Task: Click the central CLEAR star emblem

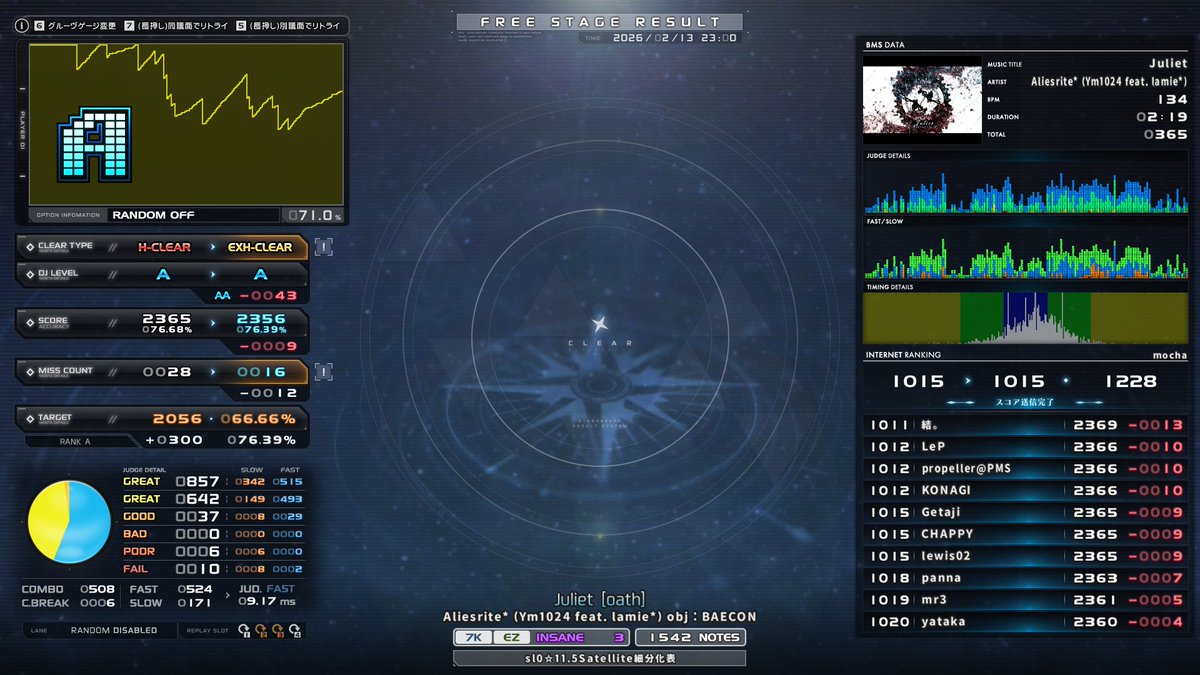Action: [x=599, y=323]
